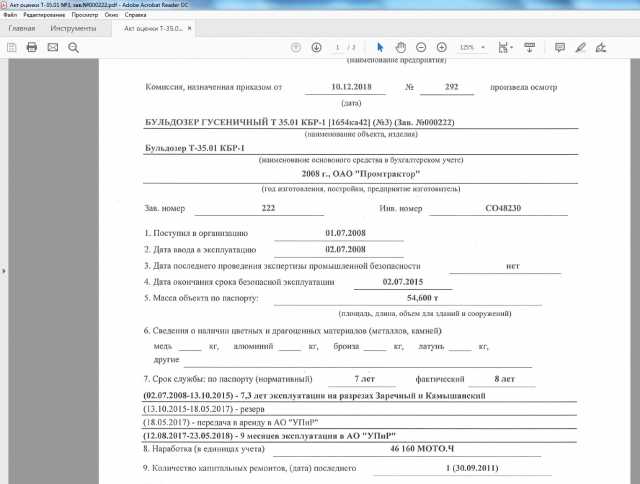Image resolution: width=640 pixels, height=484 pixels.
Task: Open the Find text magnifier icon
Action: (73, 48)
